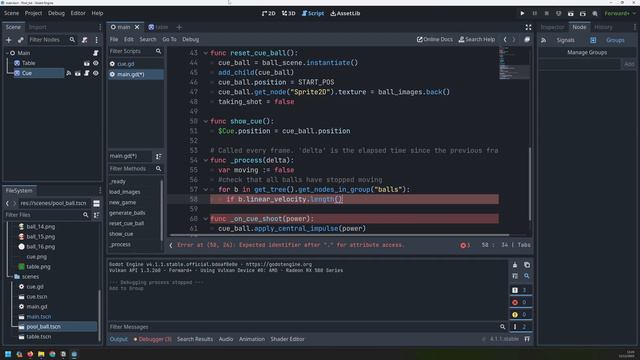
Task: Select main.gd(*) in script list
Action: tap(136, 74)
